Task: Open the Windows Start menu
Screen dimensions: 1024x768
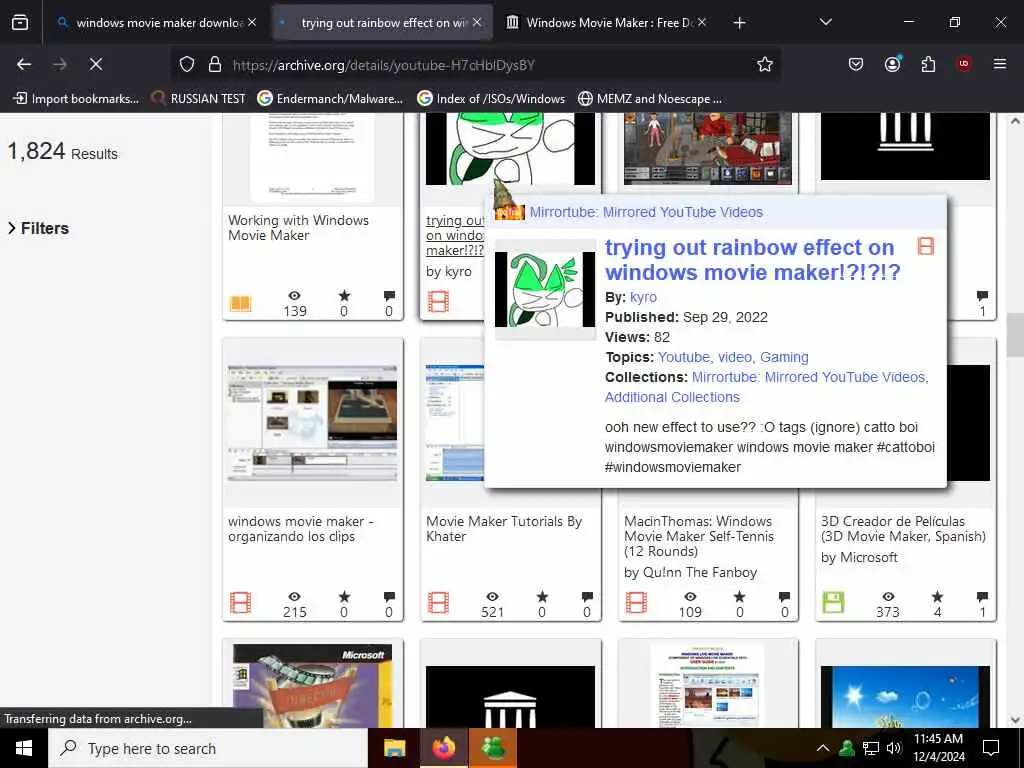Action: click(24, 748)
